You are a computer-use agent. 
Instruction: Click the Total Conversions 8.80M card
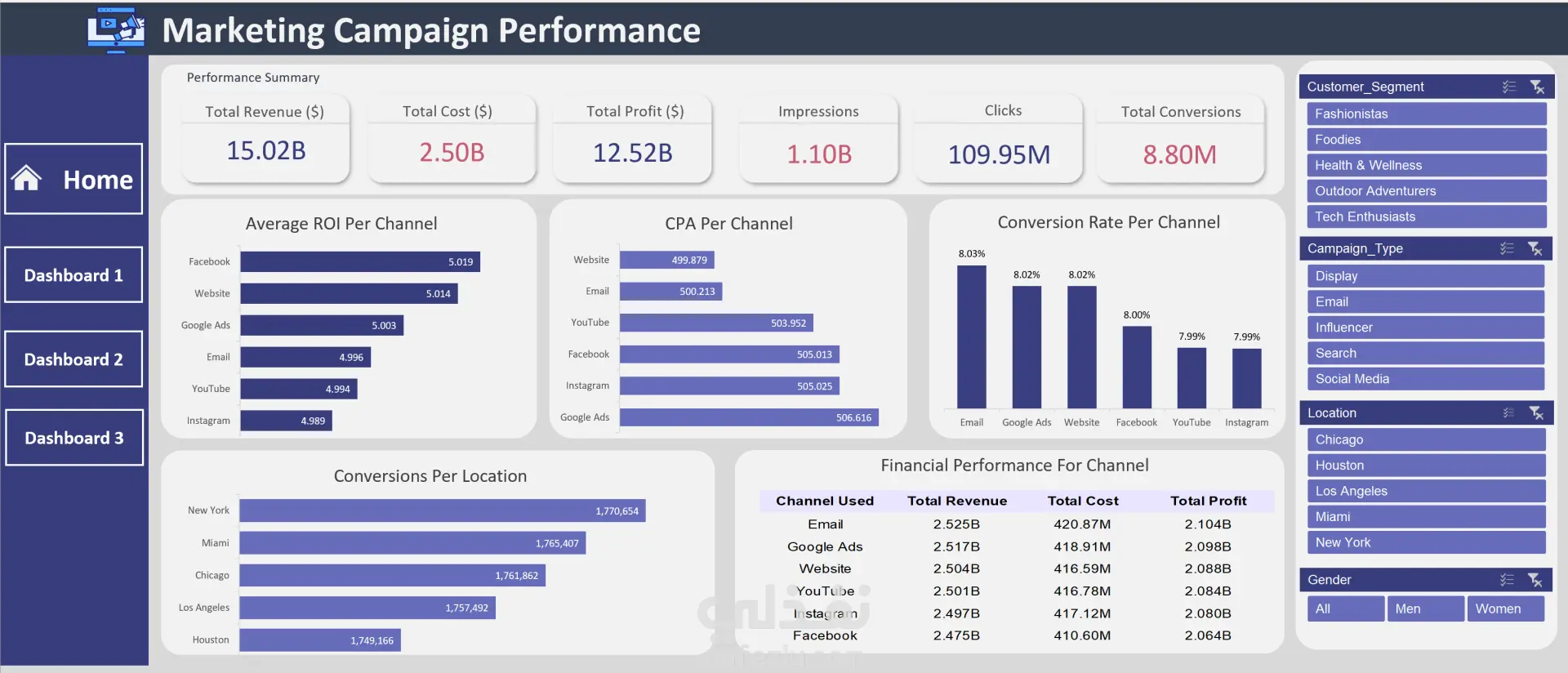click(1180, 138)
